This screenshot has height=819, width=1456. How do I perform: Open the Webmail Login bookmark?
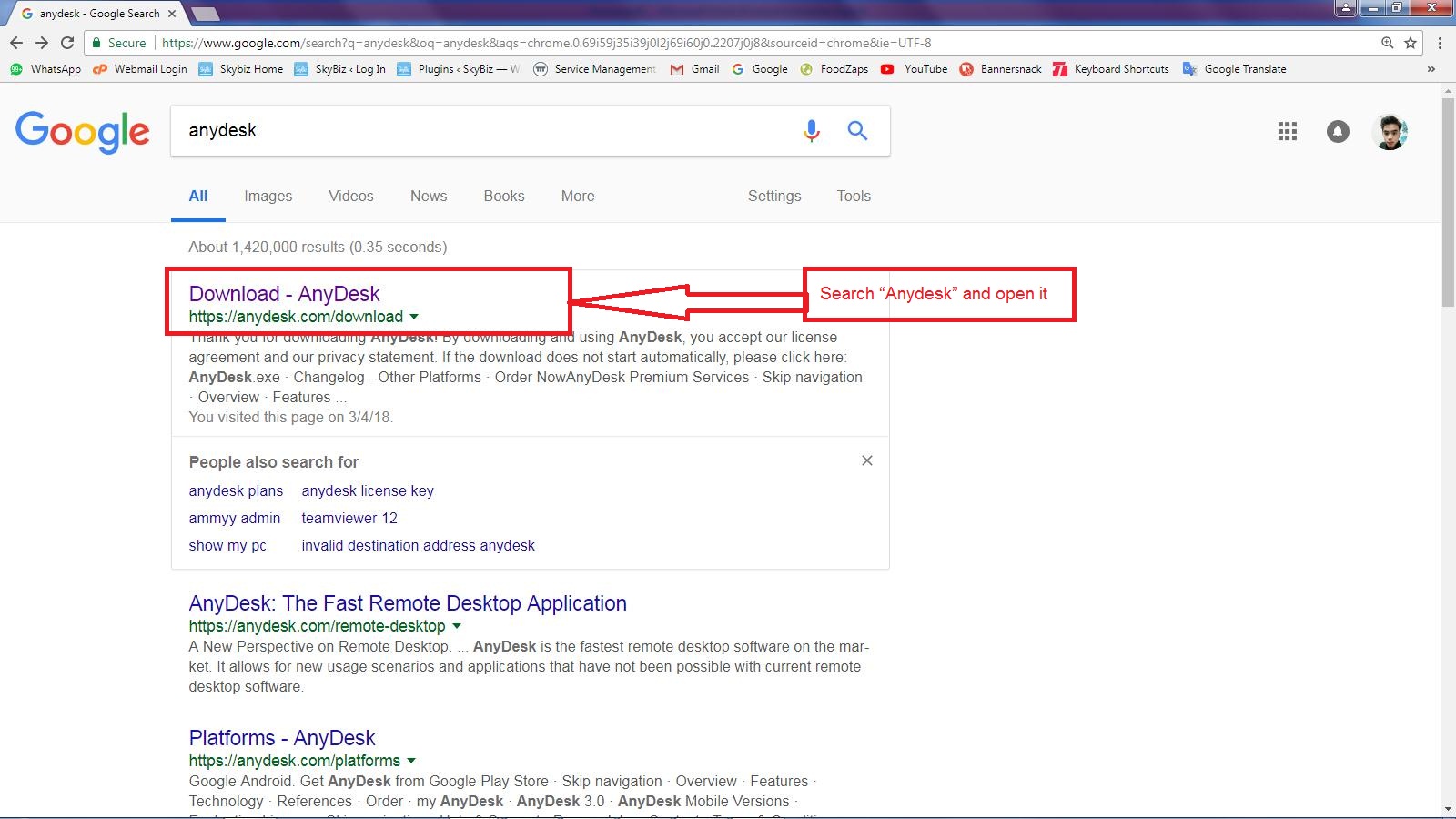(140, 69)
